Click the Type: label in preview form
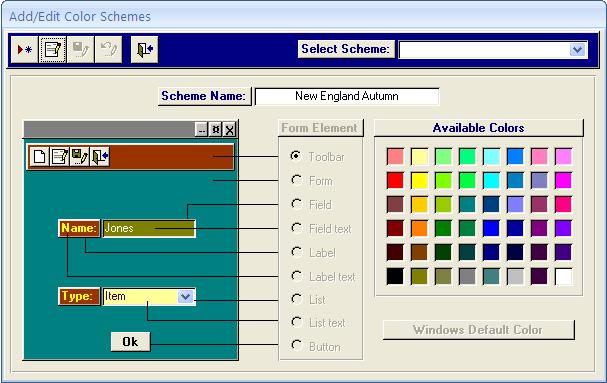The image size is (607, 383). click(79, 297)
